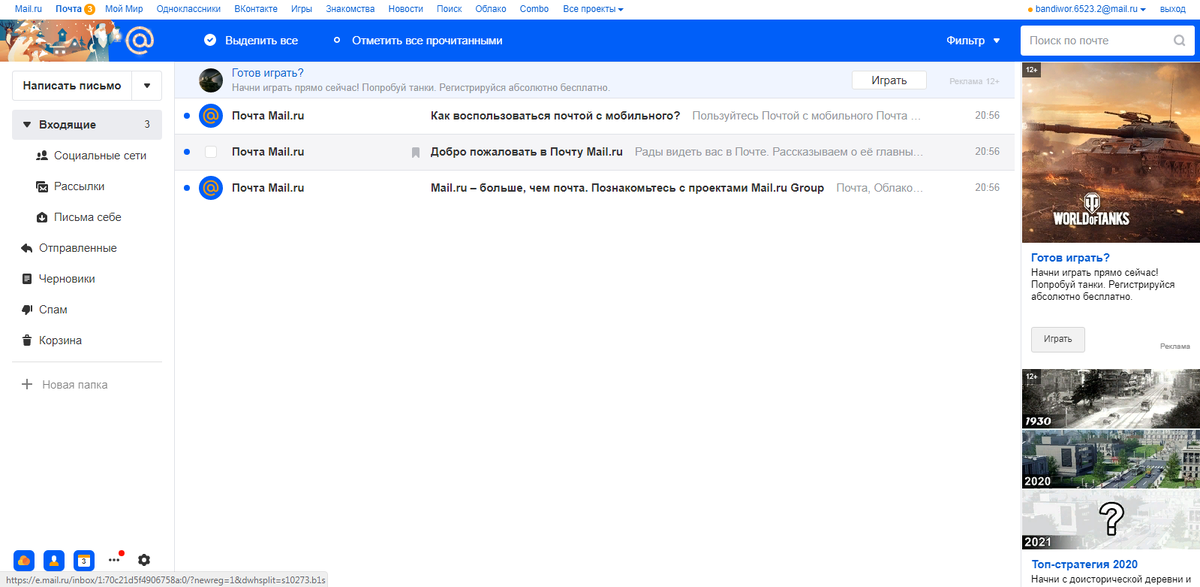Click Написать письмо button

click(x=72, y=86)
